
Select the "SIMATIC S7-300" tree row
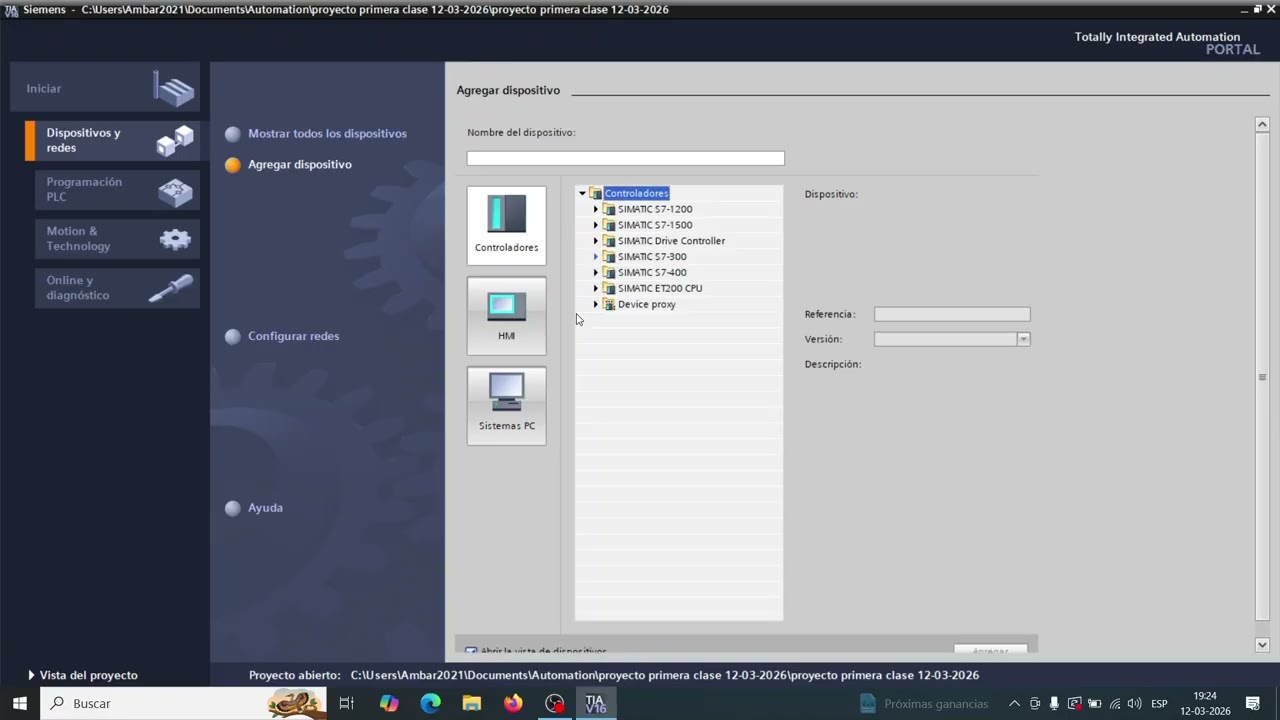coord(652,257)
